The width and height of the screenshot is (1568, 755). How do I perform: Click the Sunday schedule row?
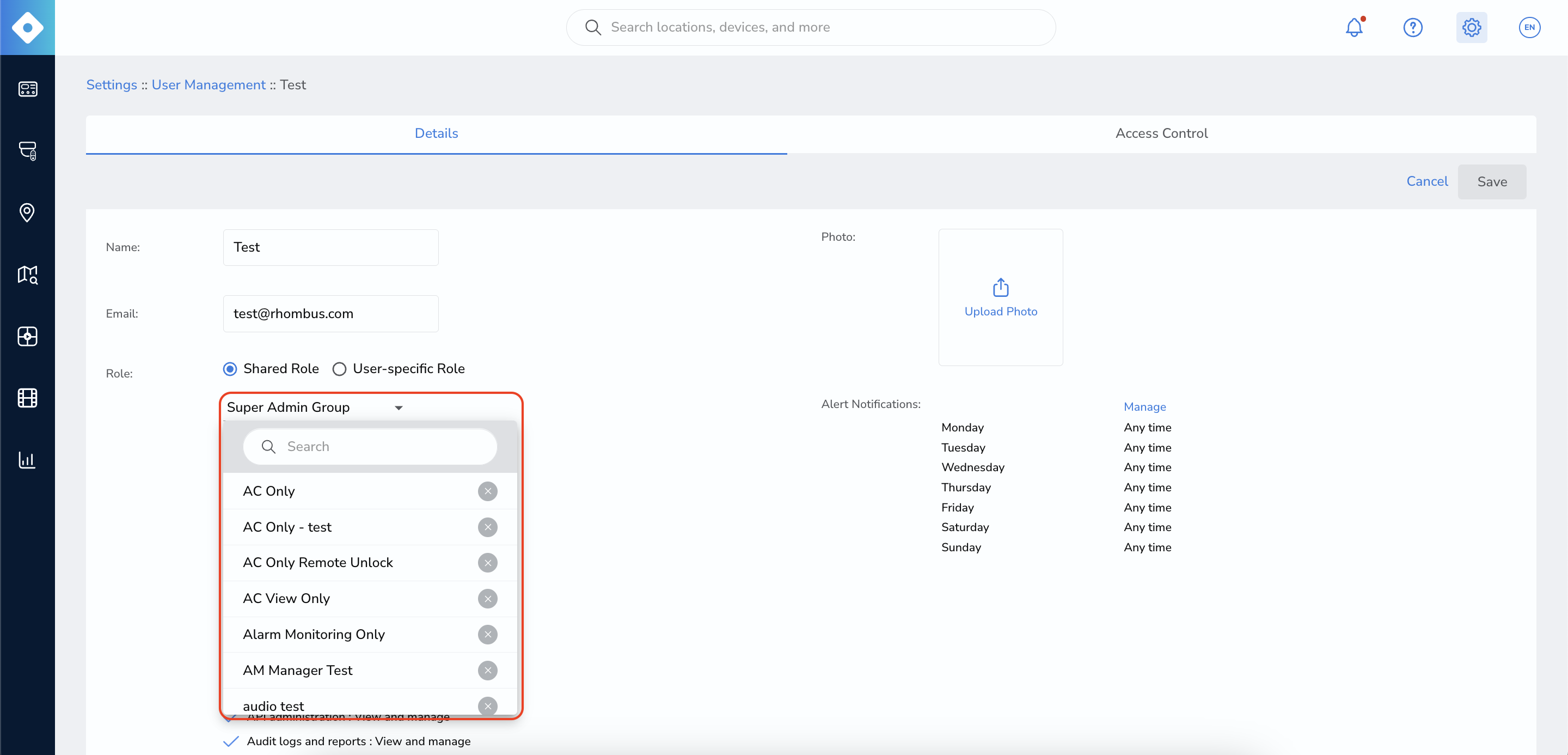1056,547
